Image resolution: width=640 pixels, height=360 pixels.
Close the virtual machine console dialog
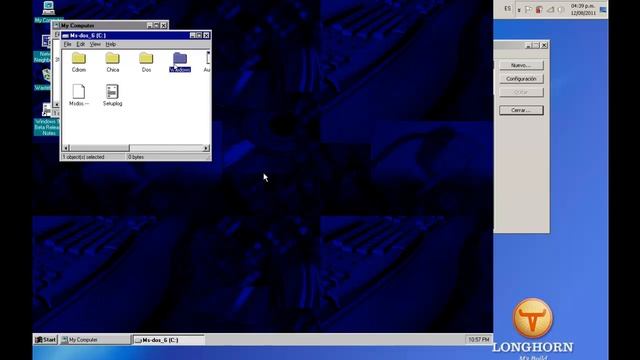click(x=544, y=45)
